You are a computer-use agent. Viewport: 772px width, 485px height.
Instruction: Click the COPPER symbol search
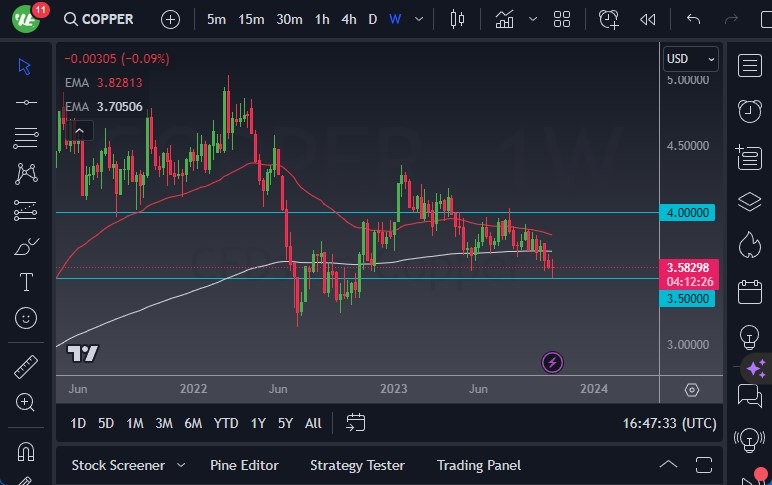(x=98, y=19)
